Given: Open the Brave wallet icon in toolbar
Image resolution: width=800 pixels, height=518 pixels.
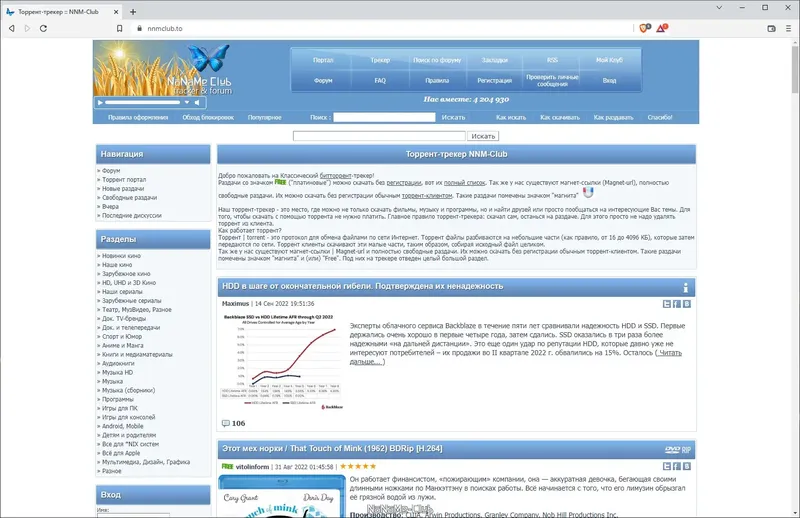Looking at the screenshot, I should (771, 29).
